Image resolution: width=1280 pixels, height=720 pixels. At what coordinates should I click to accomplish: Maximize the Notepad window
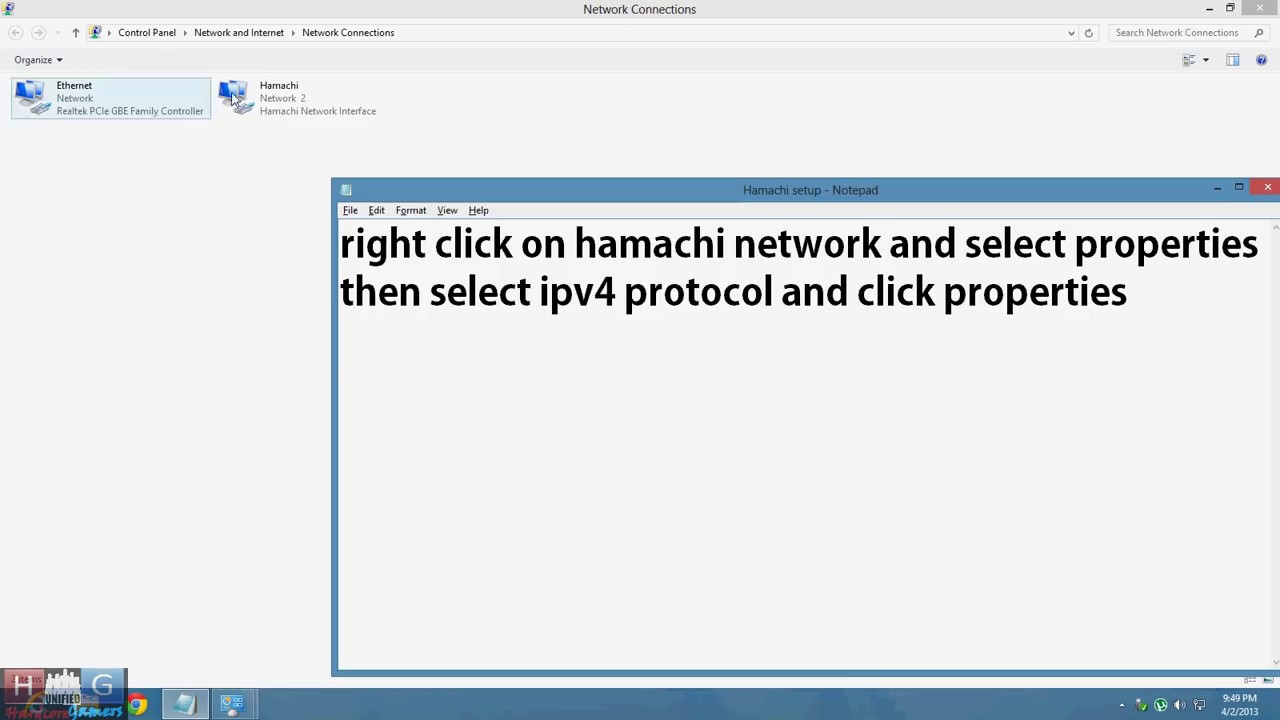click(1239, 187)
